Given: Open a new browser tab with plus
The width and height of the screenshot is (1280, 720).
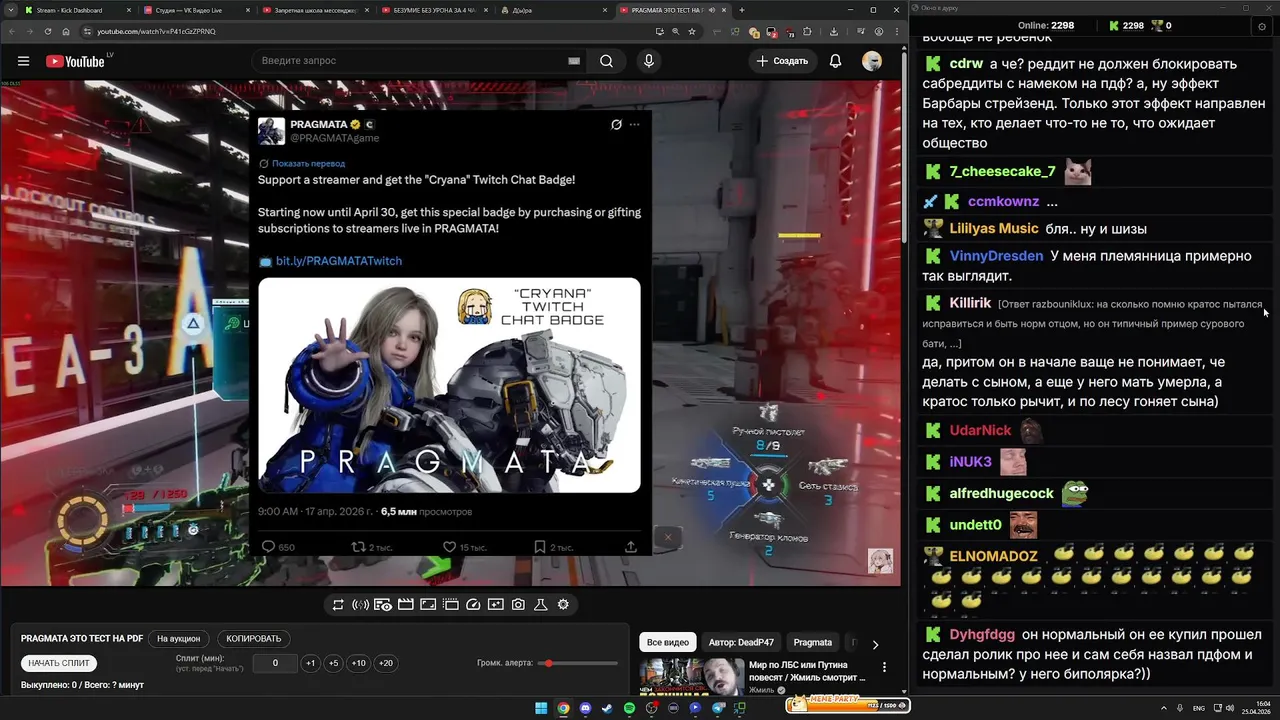Looking at the screenshot, I should click(x=741, y=10).
